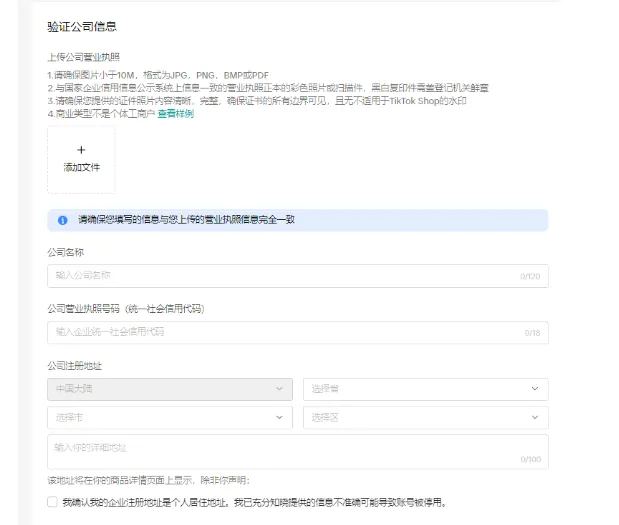
Task: Click the blue info icon in notice banner
Action: coord(62,220)
